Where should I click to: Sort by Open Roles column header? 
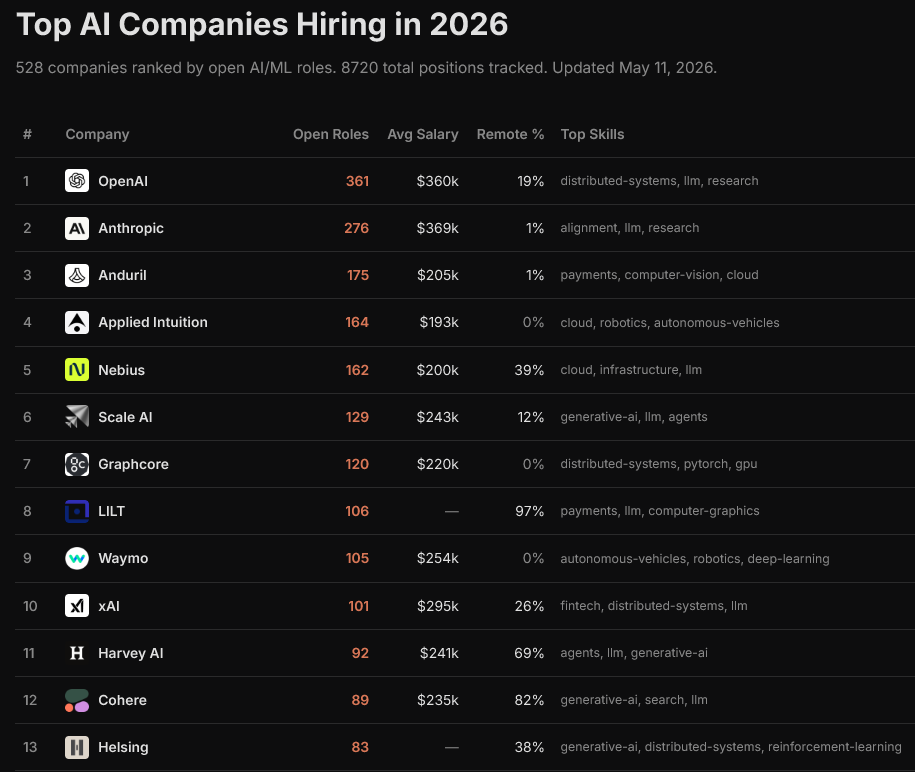click(x=331, y=134)
